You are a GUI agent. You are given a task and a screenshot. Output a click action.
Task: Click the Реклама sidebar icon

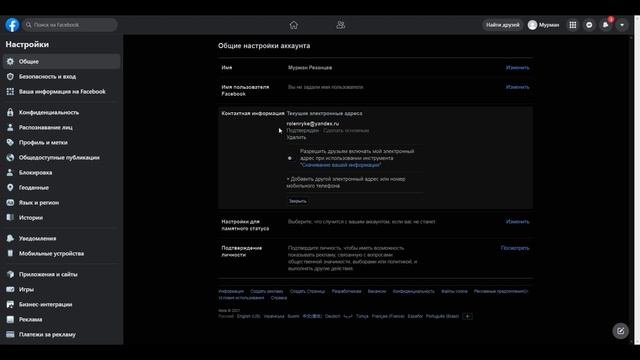[10, 320]
